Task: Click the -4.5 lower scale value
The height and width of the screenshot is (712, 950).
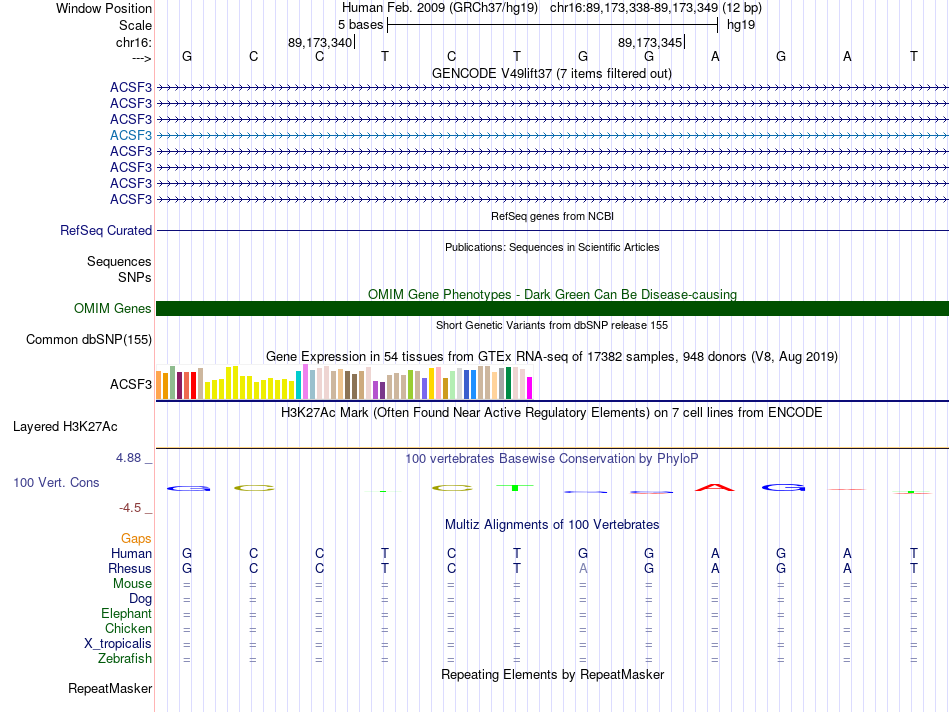Action: (130, 508)
